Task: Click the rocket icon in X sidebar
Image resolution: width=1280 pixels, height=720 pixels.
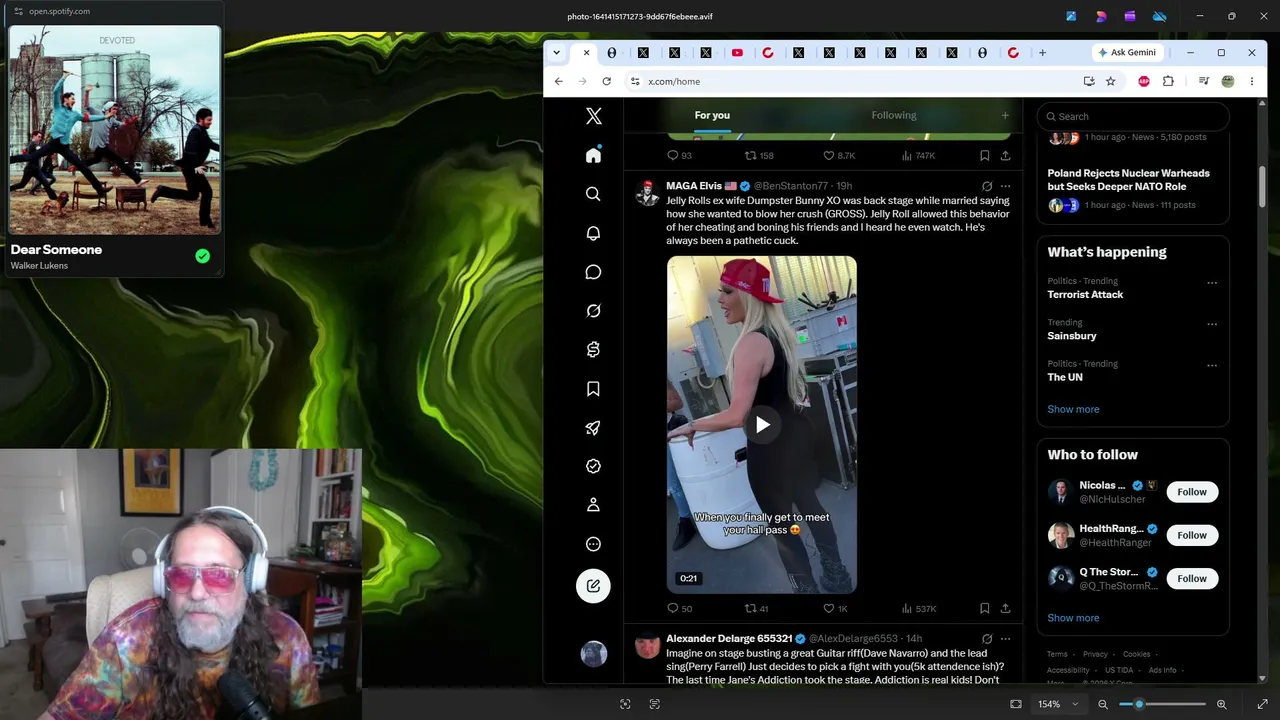Action: [593, 428]
